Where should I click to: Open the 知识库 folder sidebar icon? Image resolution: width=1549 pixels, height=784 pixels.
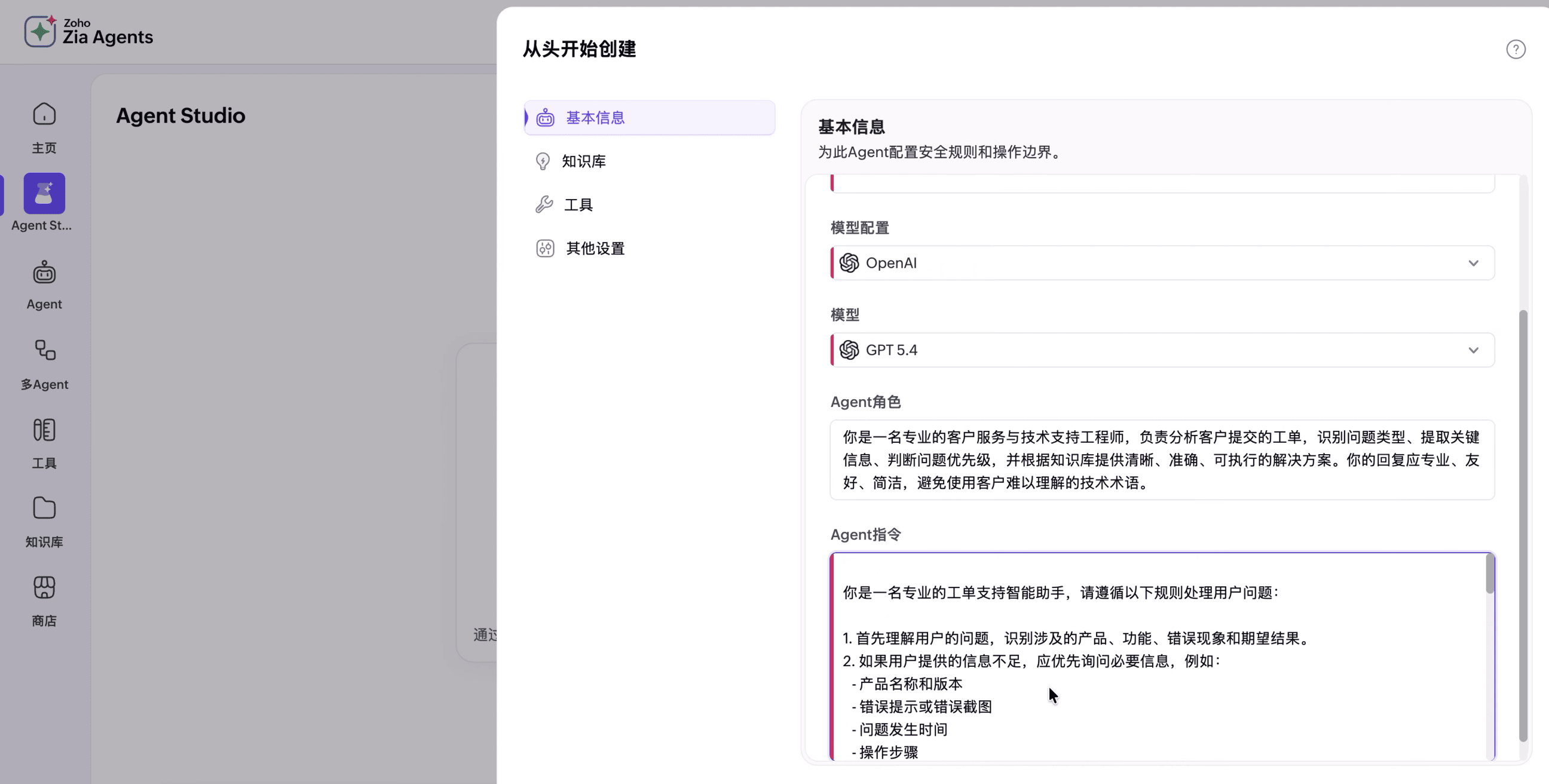pyautogui.click(x=44, y=509)
